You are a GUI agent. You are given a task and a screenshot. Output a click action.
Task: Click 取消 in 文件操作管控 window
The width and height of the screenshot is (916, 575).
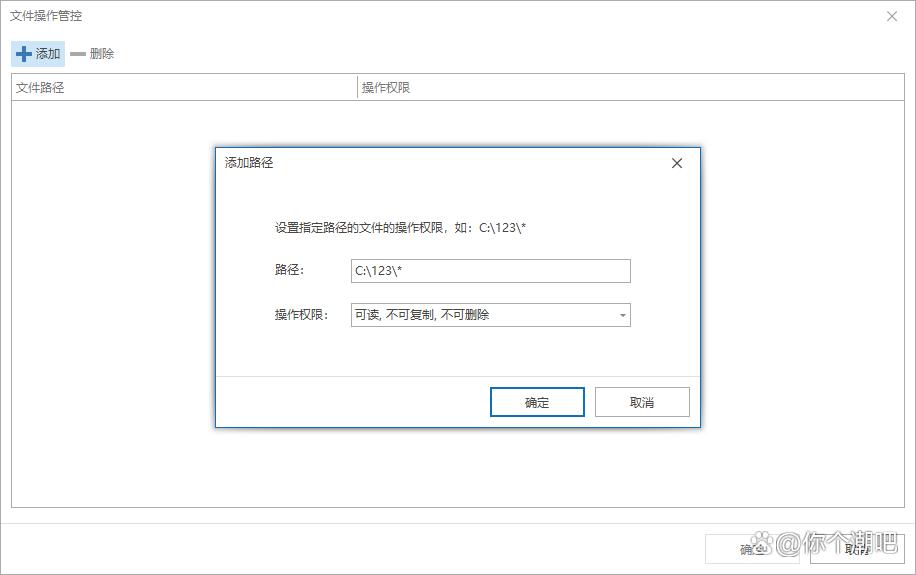(857, 549)
